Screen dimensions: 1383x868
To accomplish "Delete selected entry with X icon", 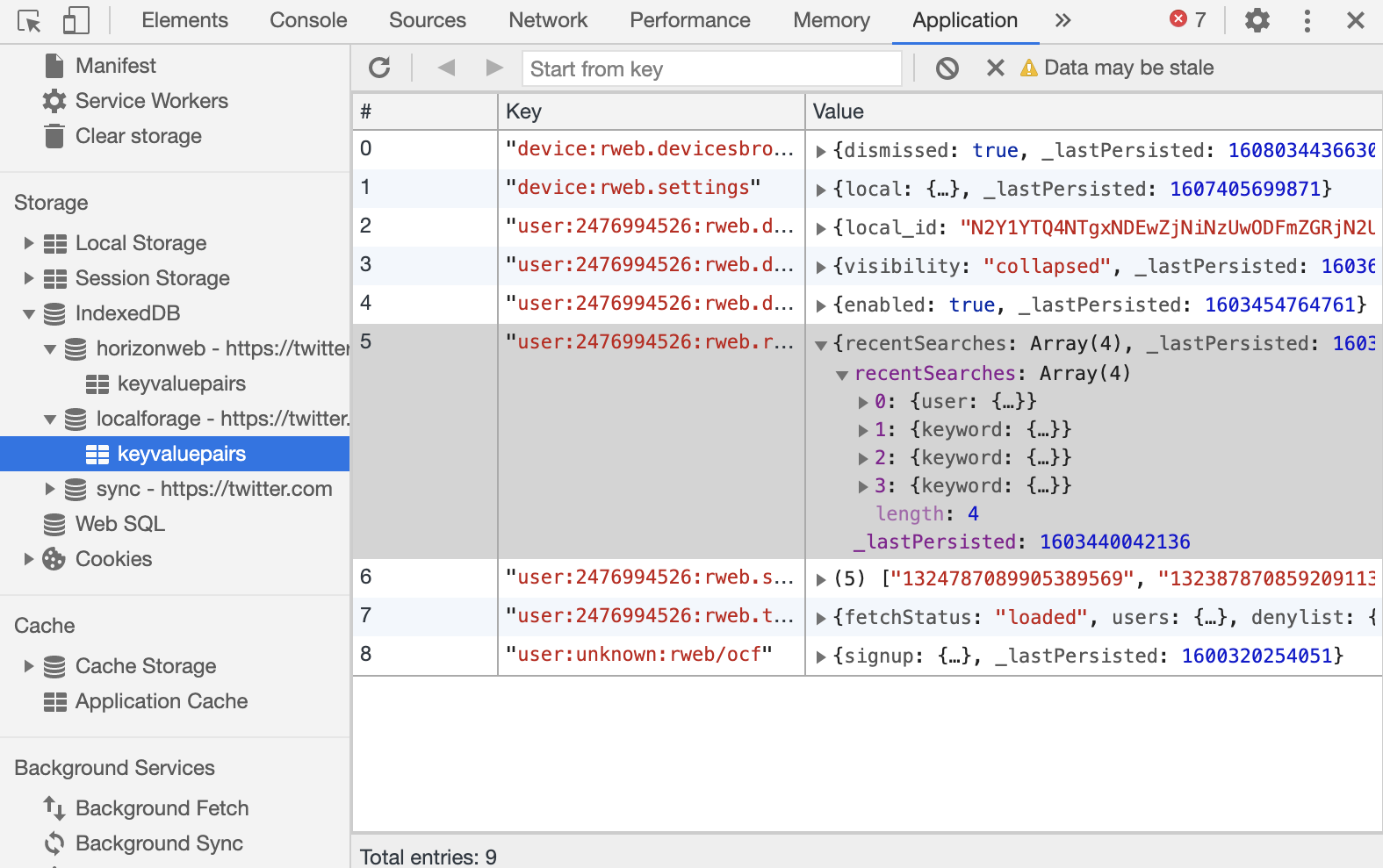I will point(995,68).
